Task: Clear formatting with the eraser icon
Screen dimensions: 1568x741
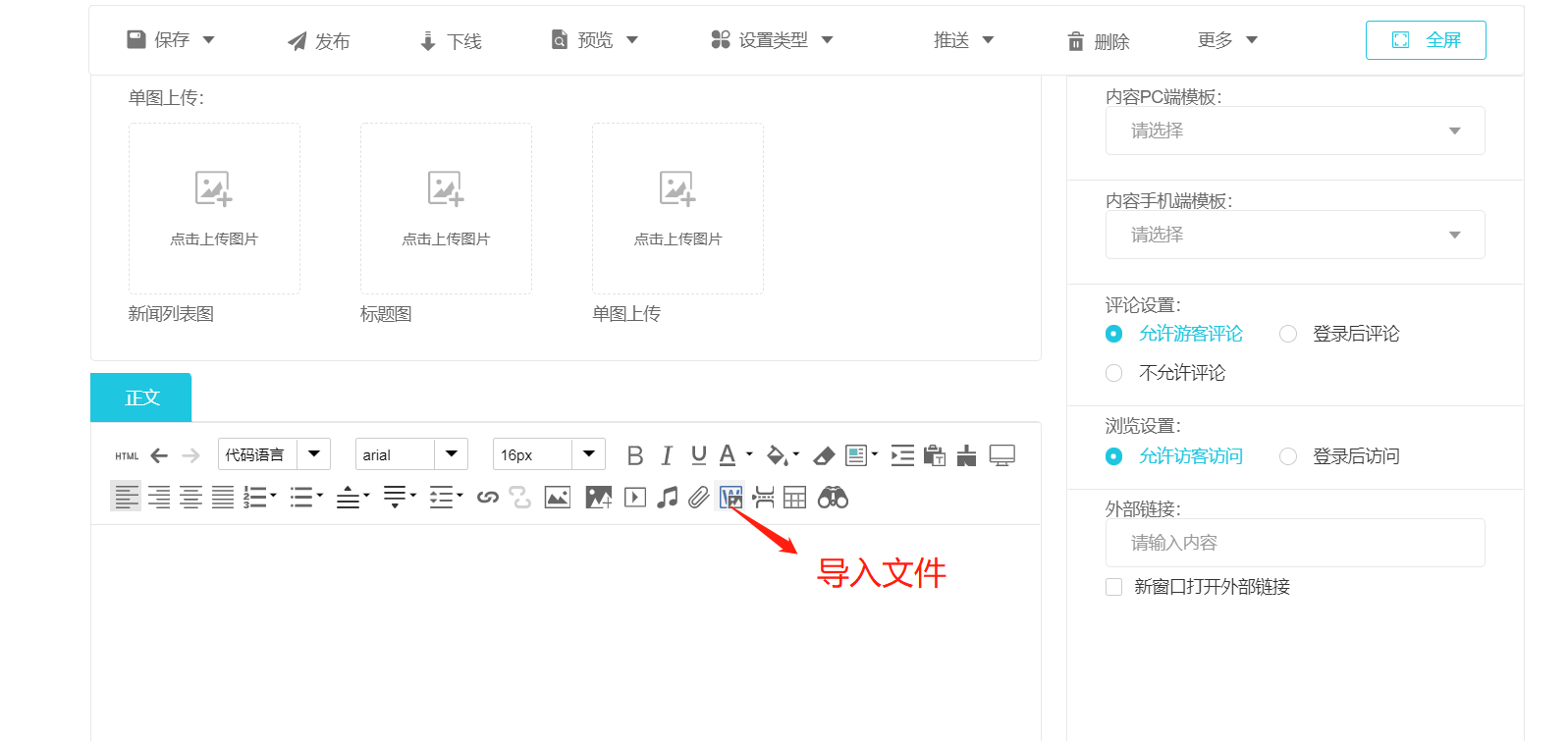Action: [824, 455]
